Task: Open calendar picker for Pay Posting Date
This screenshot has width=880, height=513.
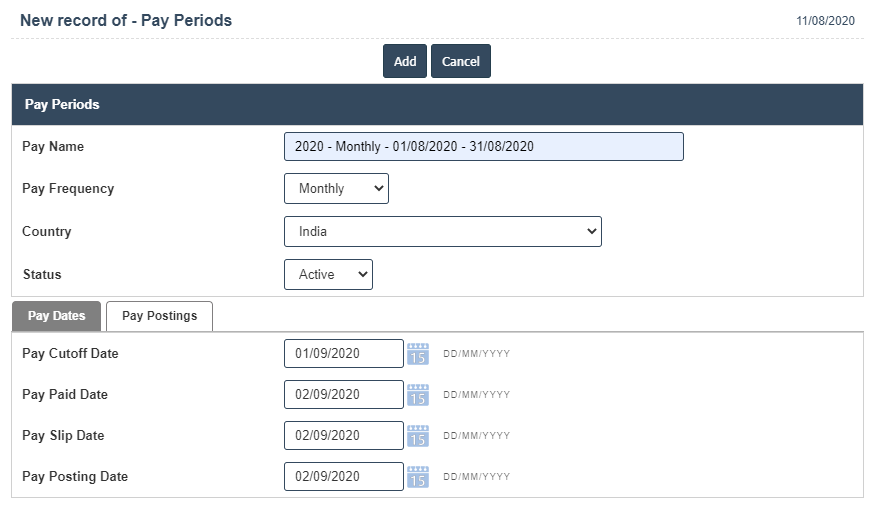Action: tap(418, 477)
